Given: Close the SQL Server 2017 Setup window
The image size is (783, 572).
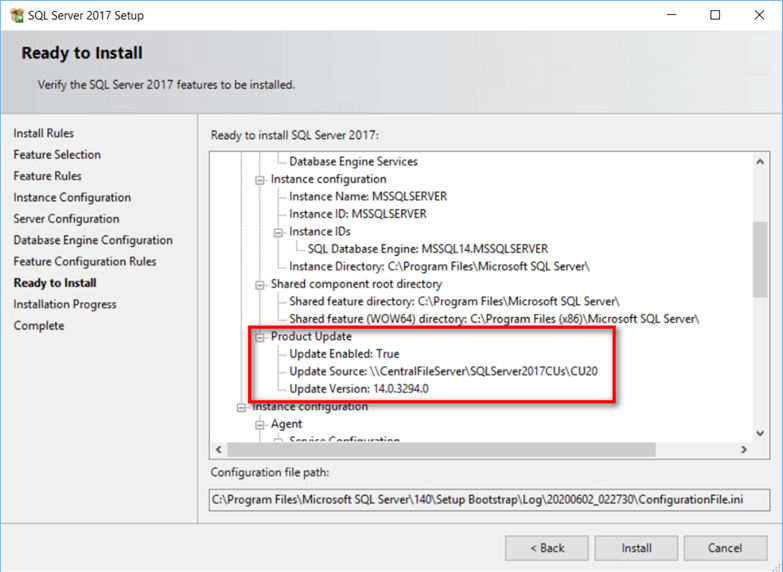Looking at the screenshot, I should coord(759,15).
